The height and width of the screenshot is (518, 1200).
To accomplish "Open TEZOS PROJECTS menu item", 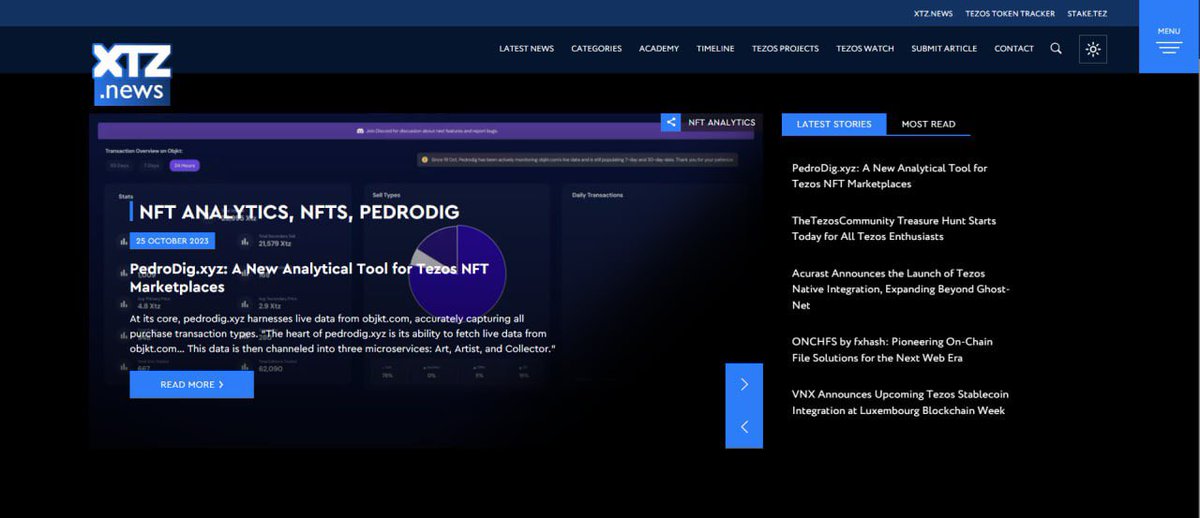I will 785,48.
